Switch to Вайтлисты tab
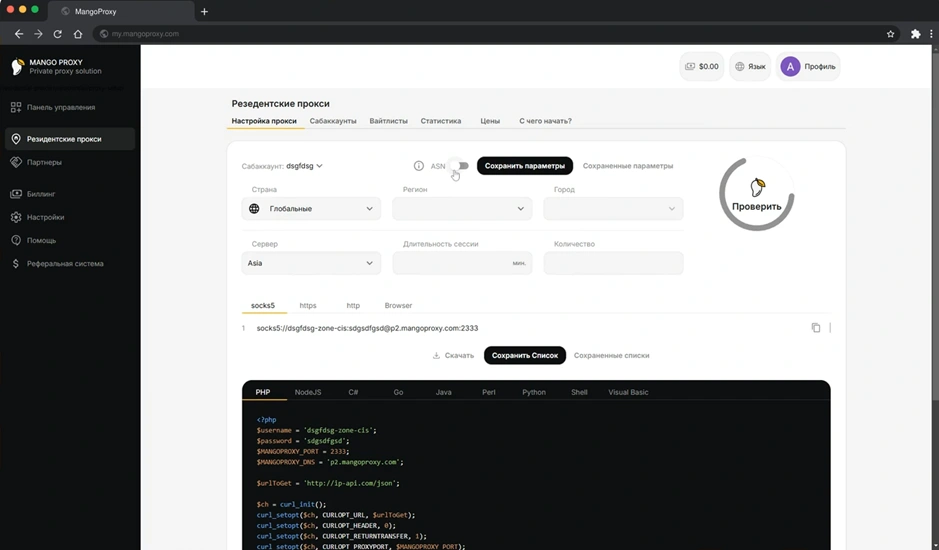The width and height of the screenshot is (939, 550). [x=389, y=121]
